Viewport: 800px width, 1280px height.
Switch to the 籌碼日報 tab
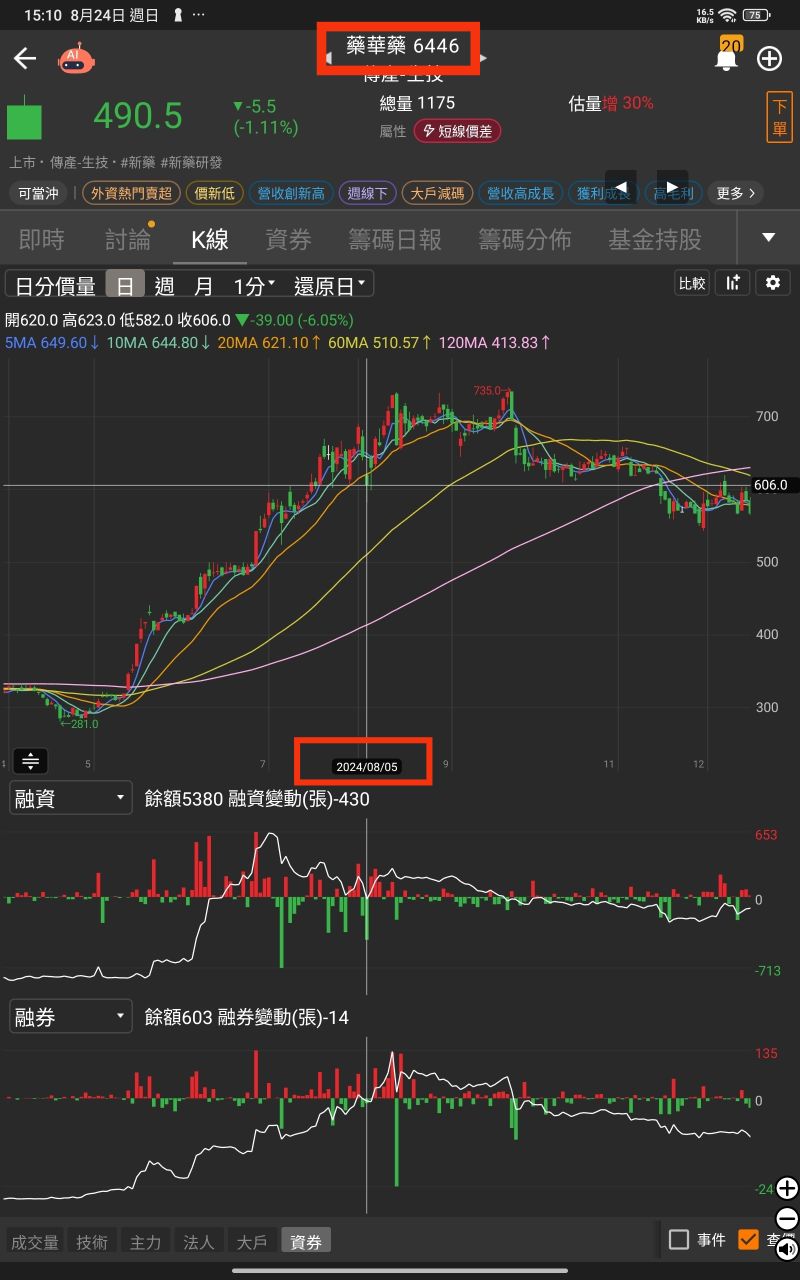pos(395,239)
